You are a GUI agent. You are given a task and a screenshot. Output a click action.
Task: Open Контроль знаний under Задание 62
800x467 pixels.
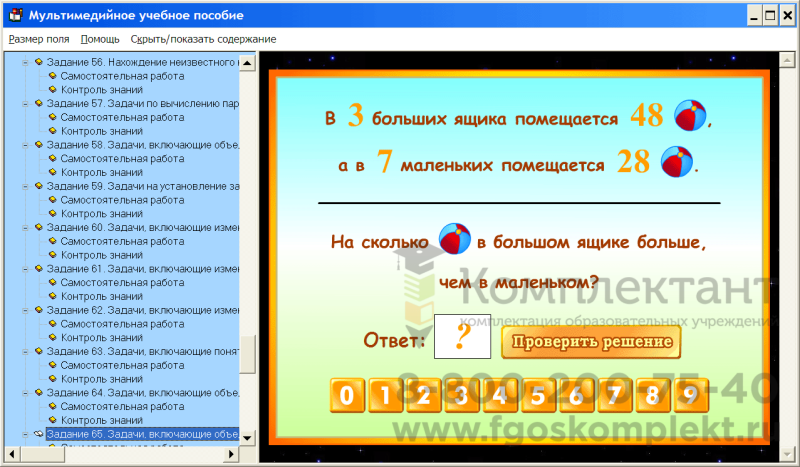pos(102,338)
